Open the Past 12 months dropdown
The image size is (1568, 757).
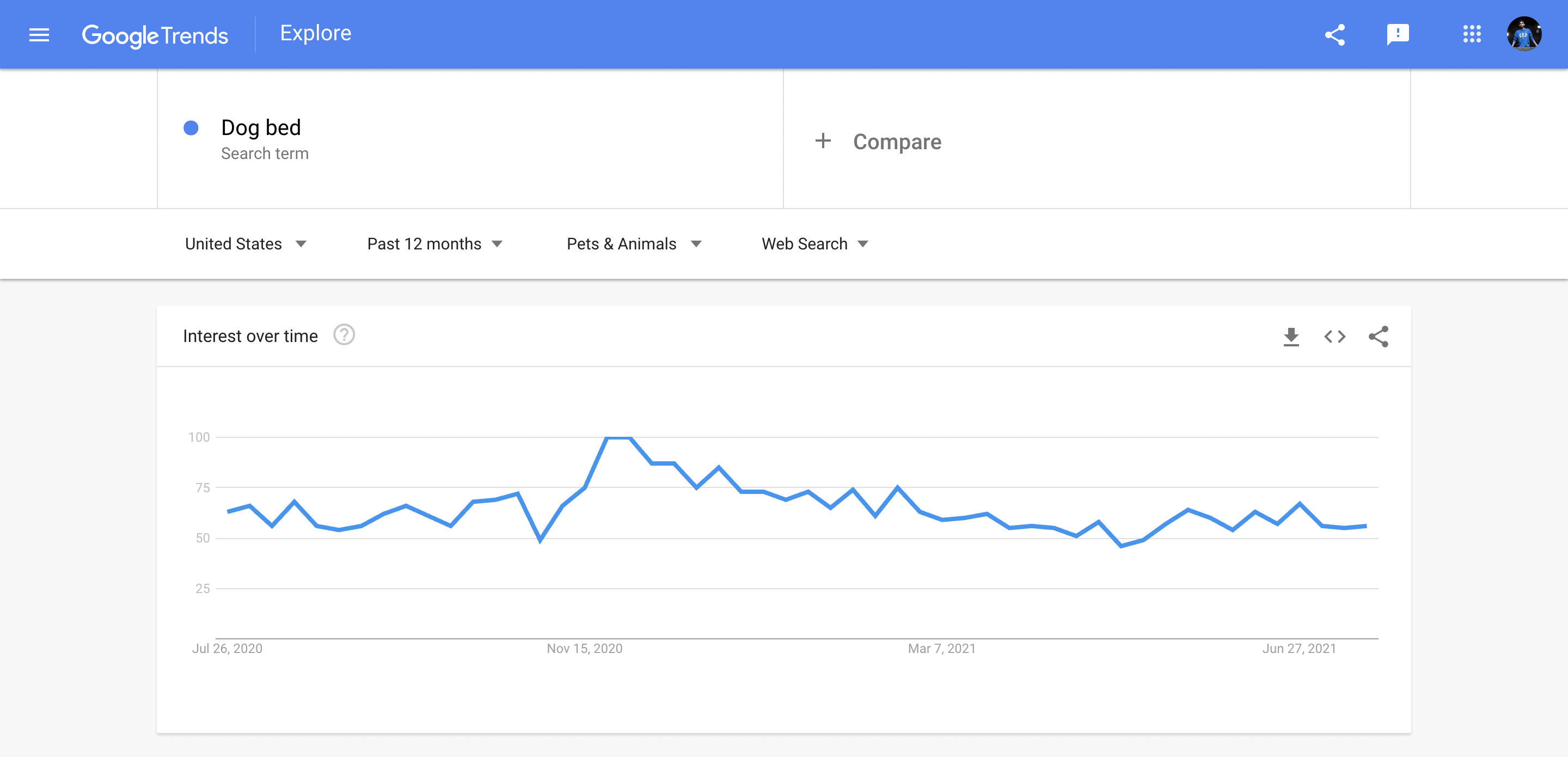pyautogui.click(x=434, y=243)
